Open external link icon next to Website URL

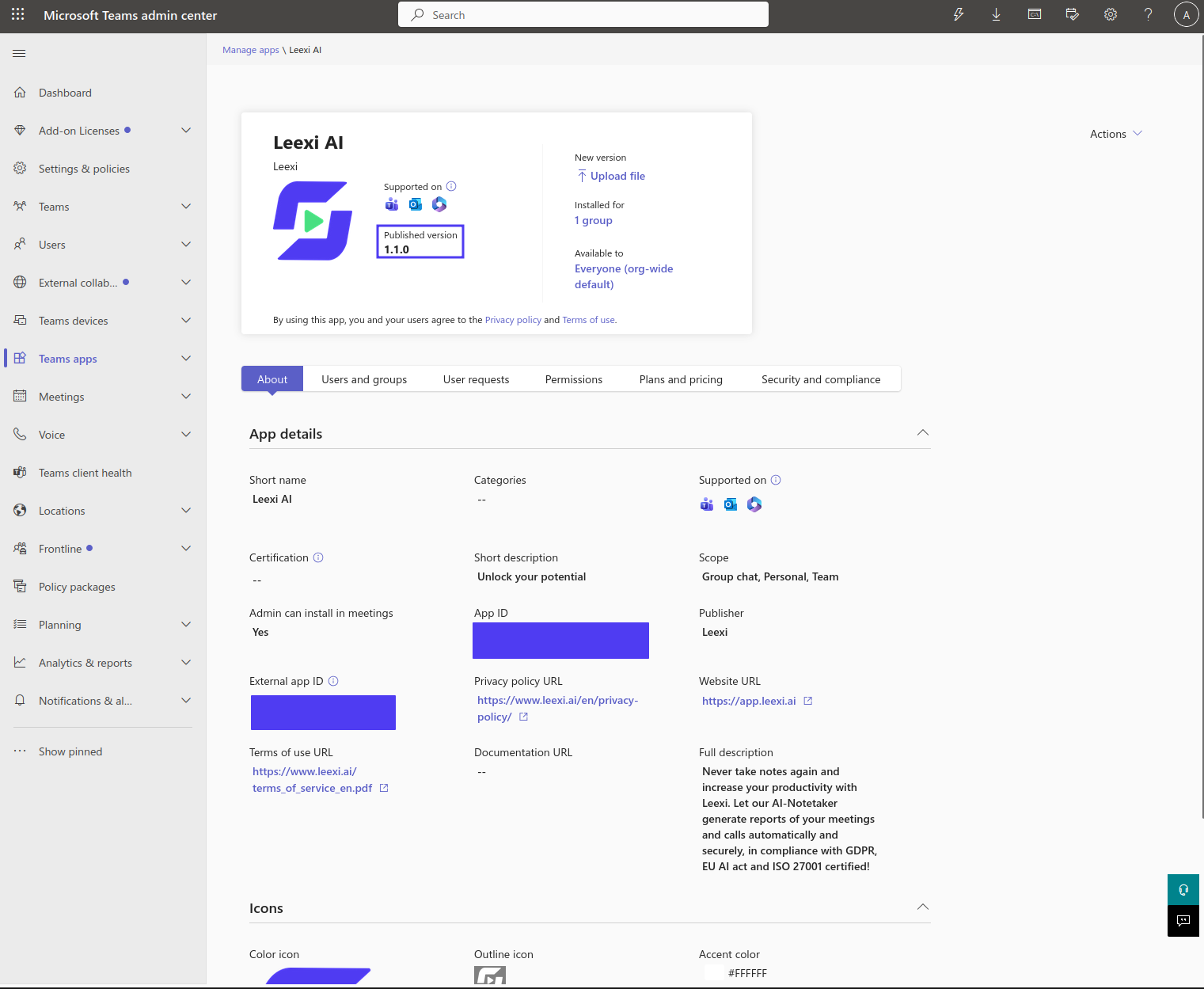(808, 701)
